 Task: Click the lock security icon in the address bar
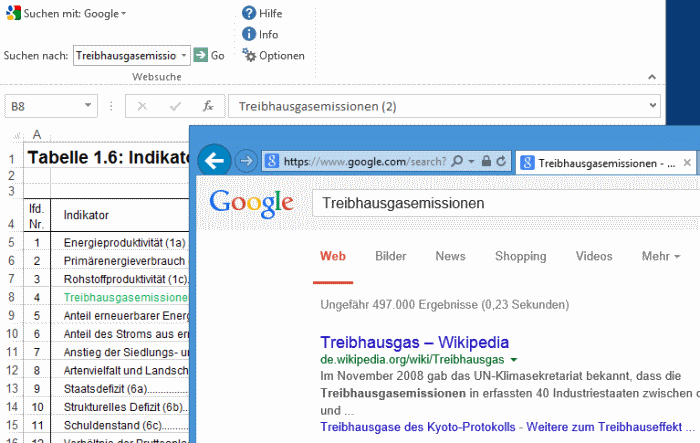(x=486, y=161)
